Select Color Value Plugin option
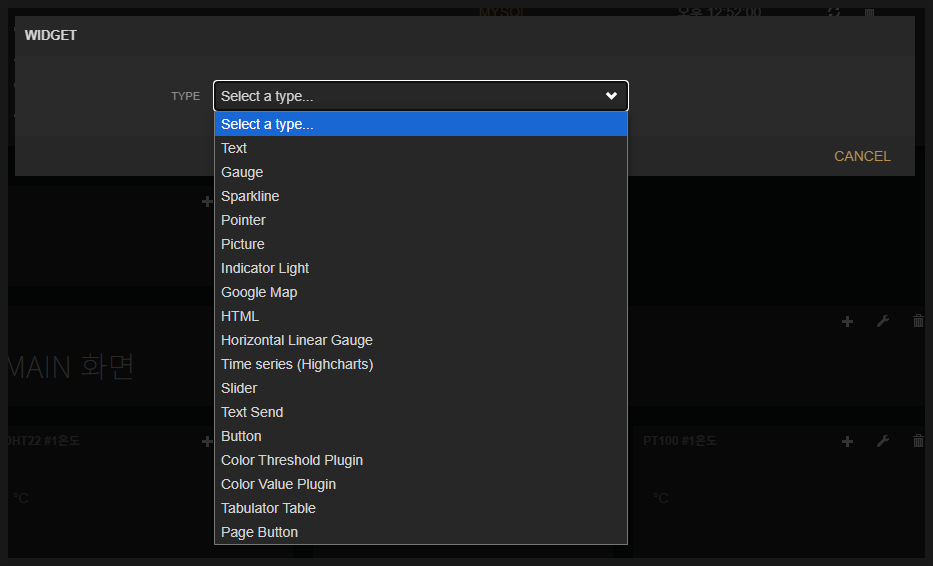This screenshot has width=933, height=566. (x=421, y=484)
